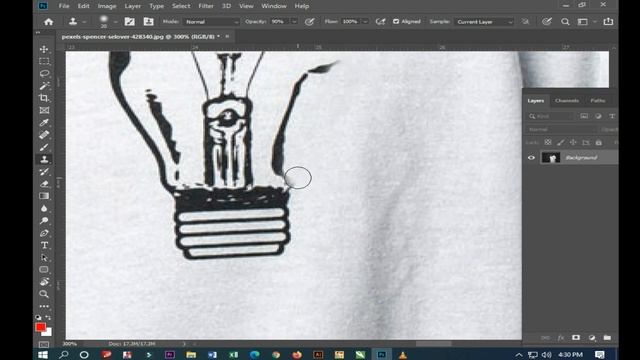The height and width of the screenshot is (360, 640).
Task: Select the Blur tool
Action: coord(44,208)
